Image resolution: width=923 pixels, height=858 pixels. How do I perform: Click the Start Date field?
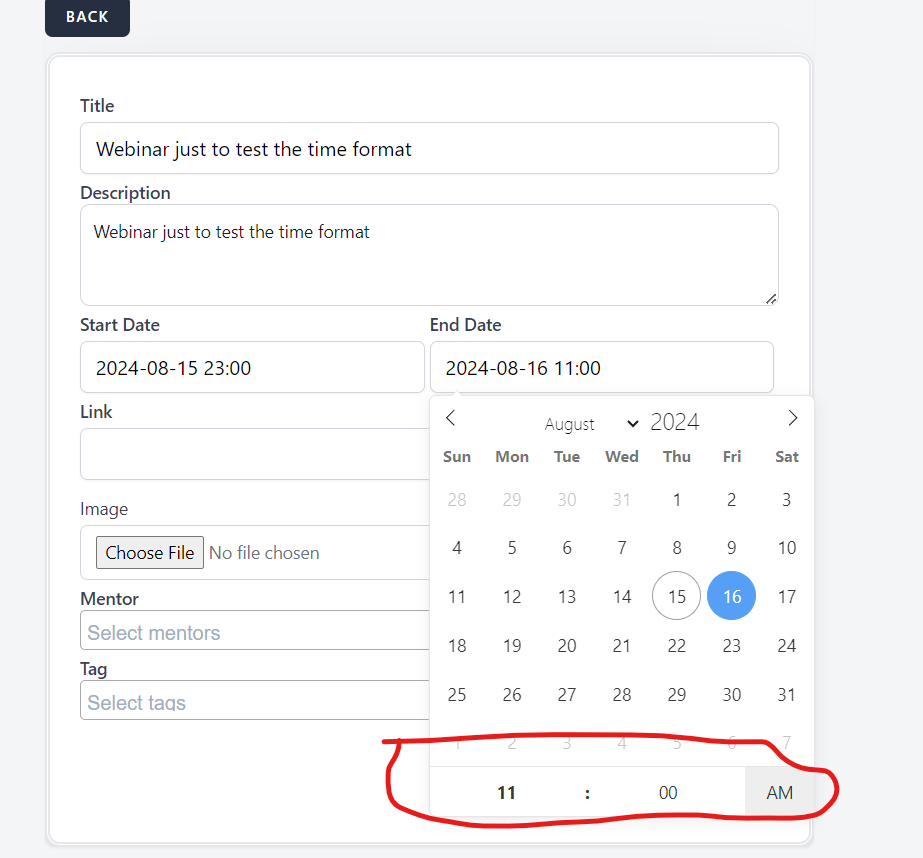point(252,368)
